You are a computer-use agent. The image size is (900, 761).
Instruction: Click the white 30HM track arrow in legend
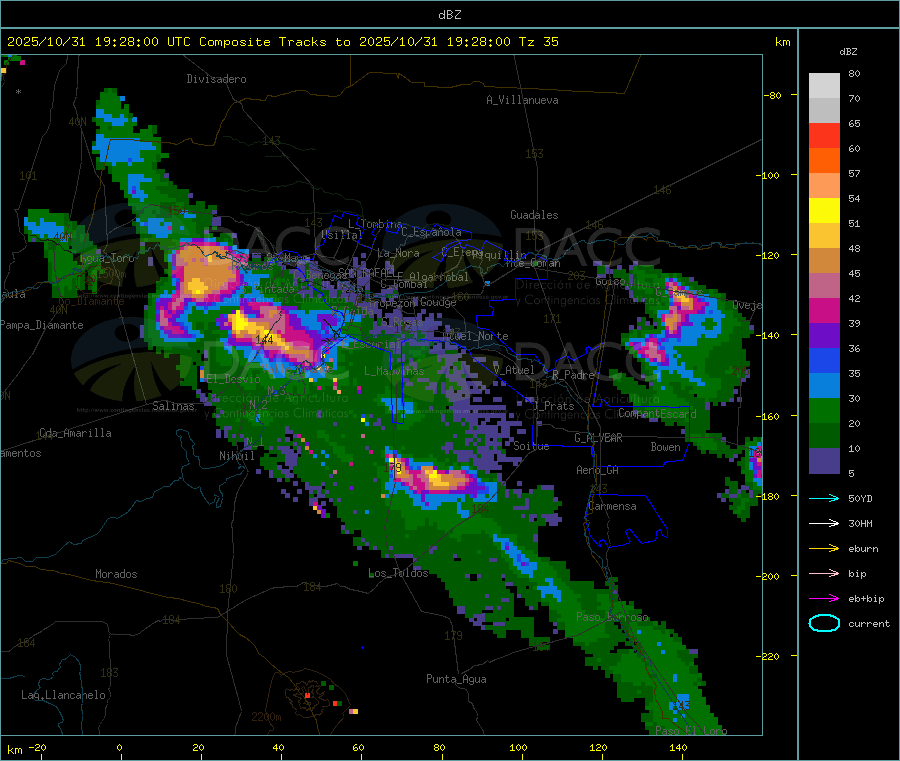click(x=824, y=523)
